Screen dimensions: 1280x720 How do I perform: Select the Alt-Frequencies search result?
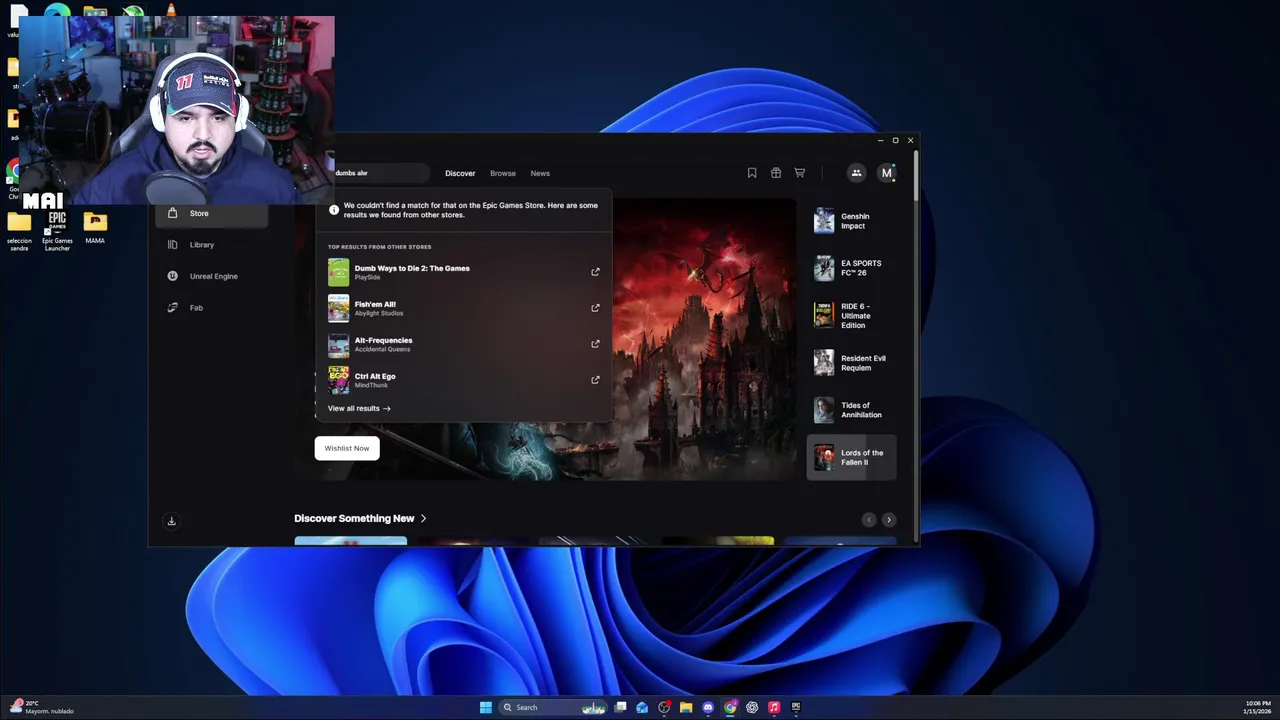(x=463, y=344)
